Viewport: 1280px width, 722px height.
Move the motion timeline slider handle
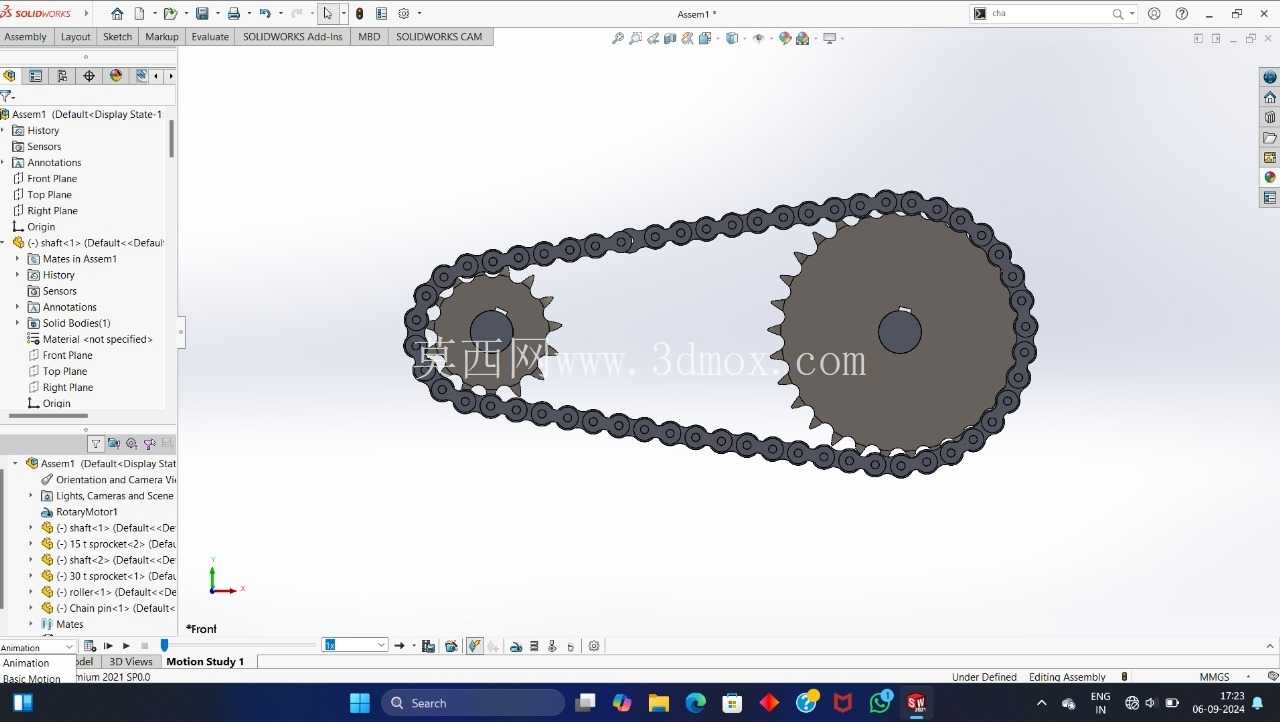click(x=164, y=646)
